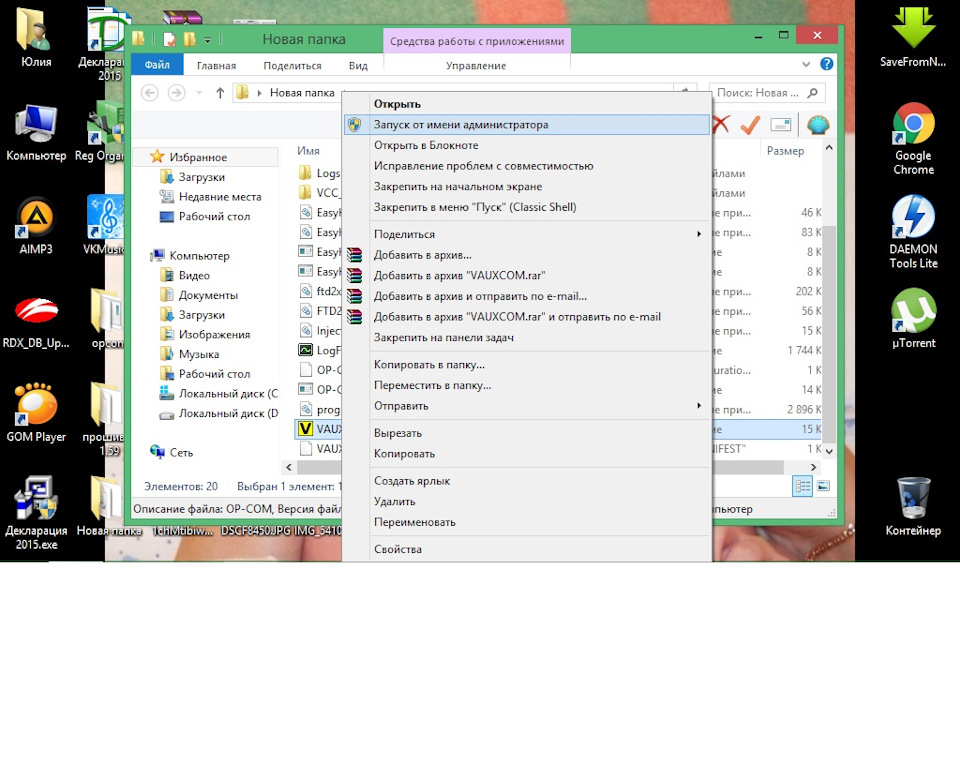Open the RDX_DB_Up... desktop shortcut
960x780 pixels.
point(36,321)
